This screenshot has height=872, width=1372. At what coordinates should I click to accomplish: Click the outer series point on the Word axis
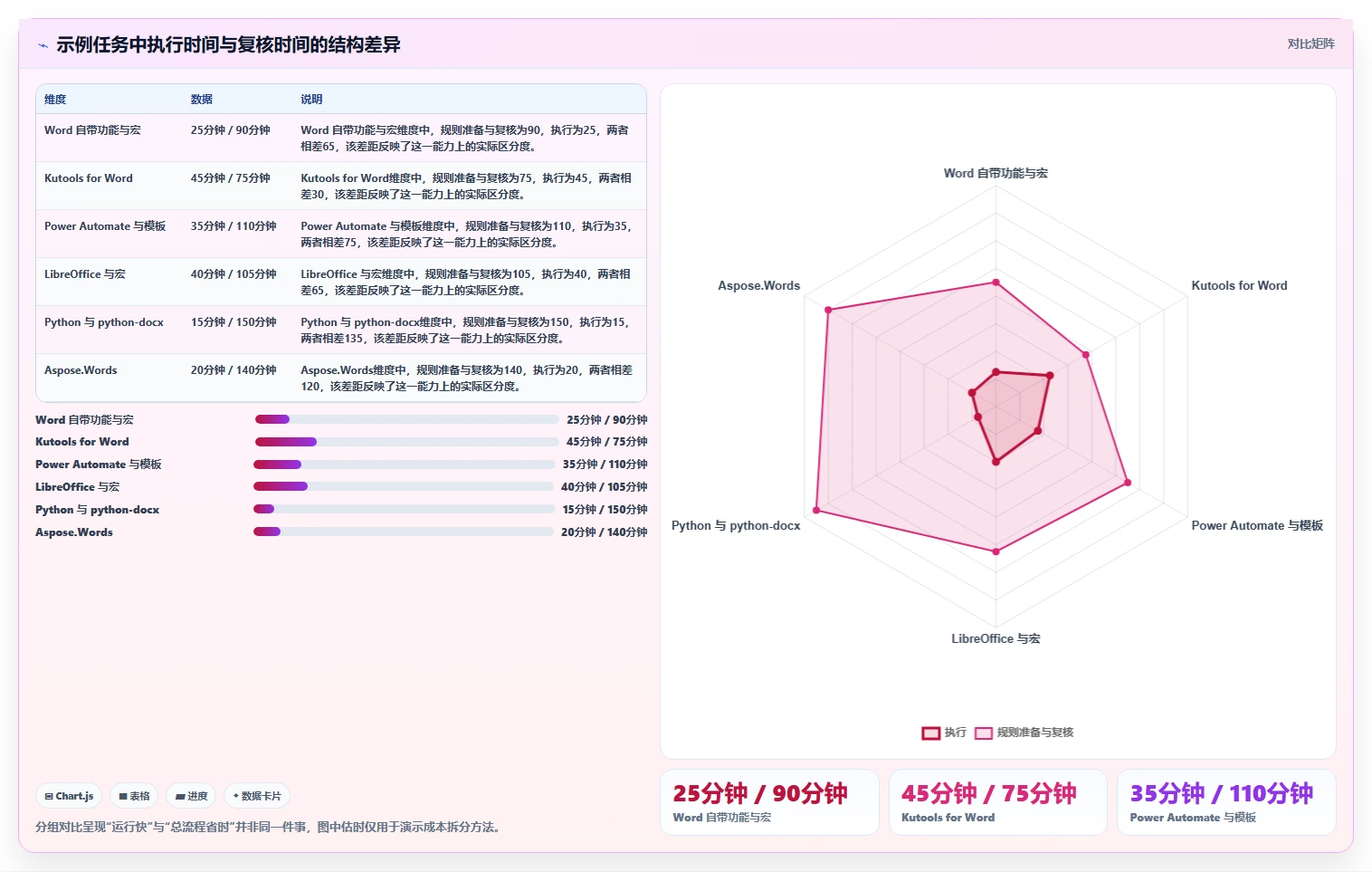point(996,283)
